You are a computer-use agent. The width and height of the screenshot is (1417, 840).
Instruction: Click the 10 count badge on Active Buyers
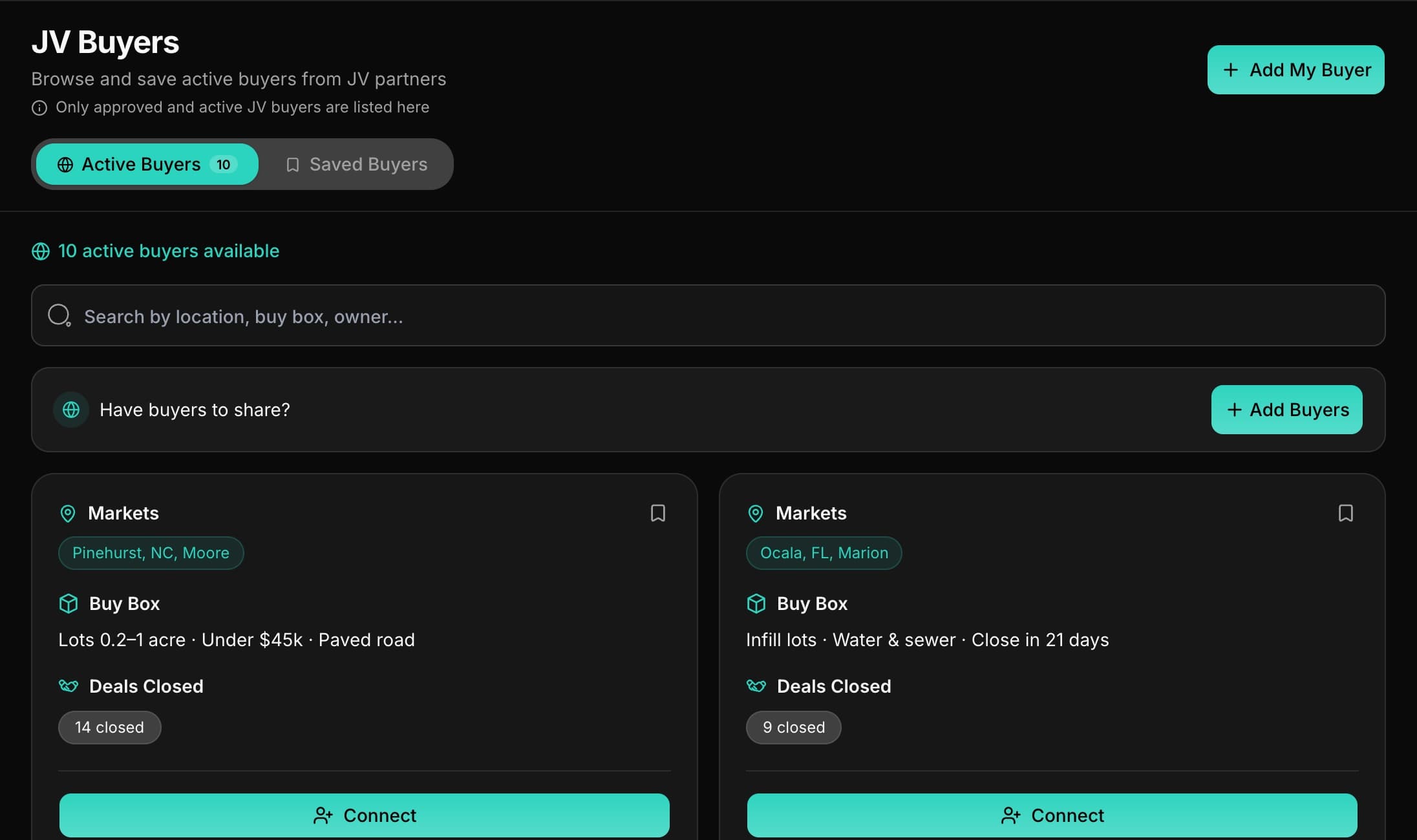223,165
